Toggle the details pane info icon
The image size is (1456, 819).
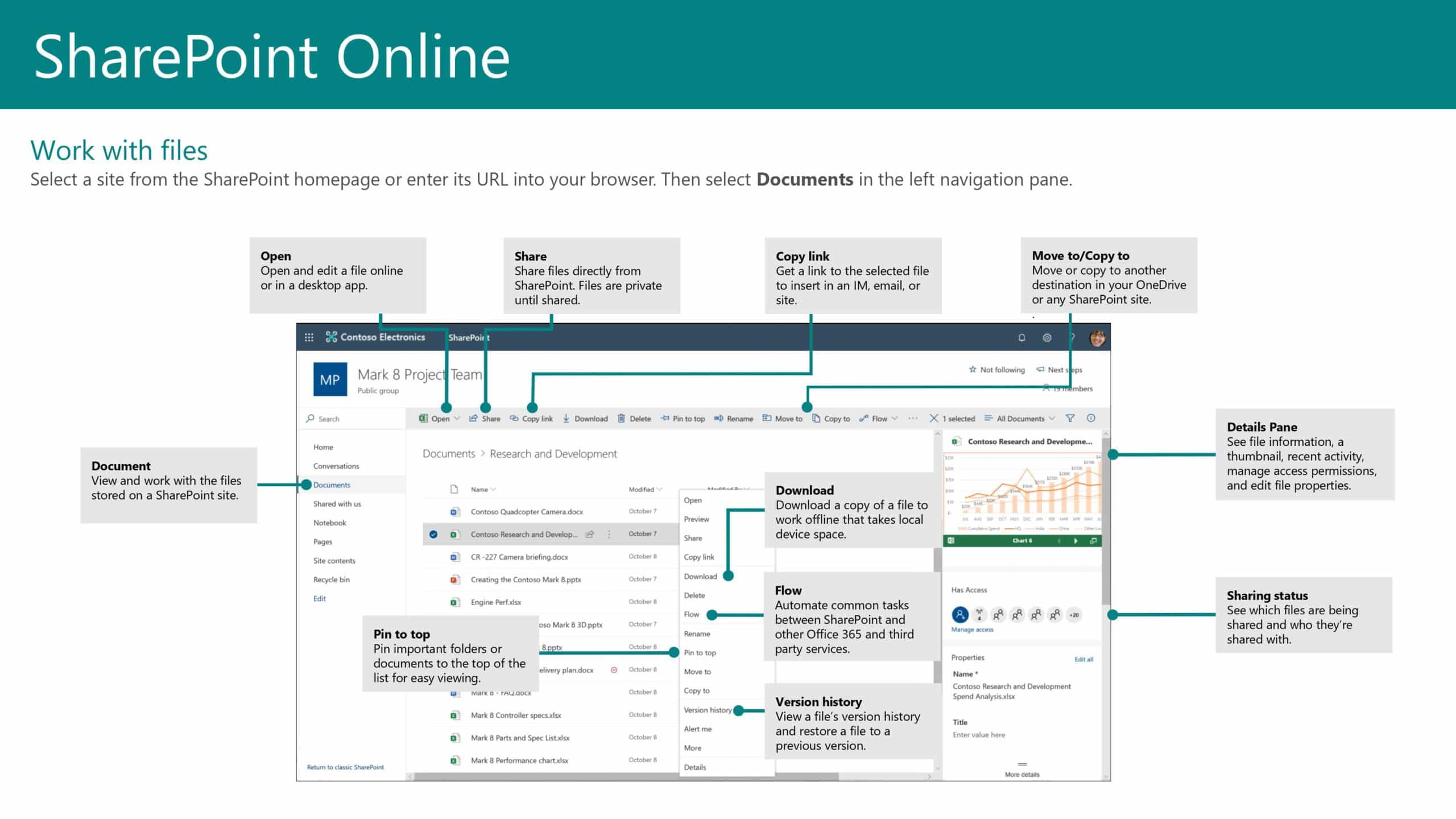coord(1091,418)
